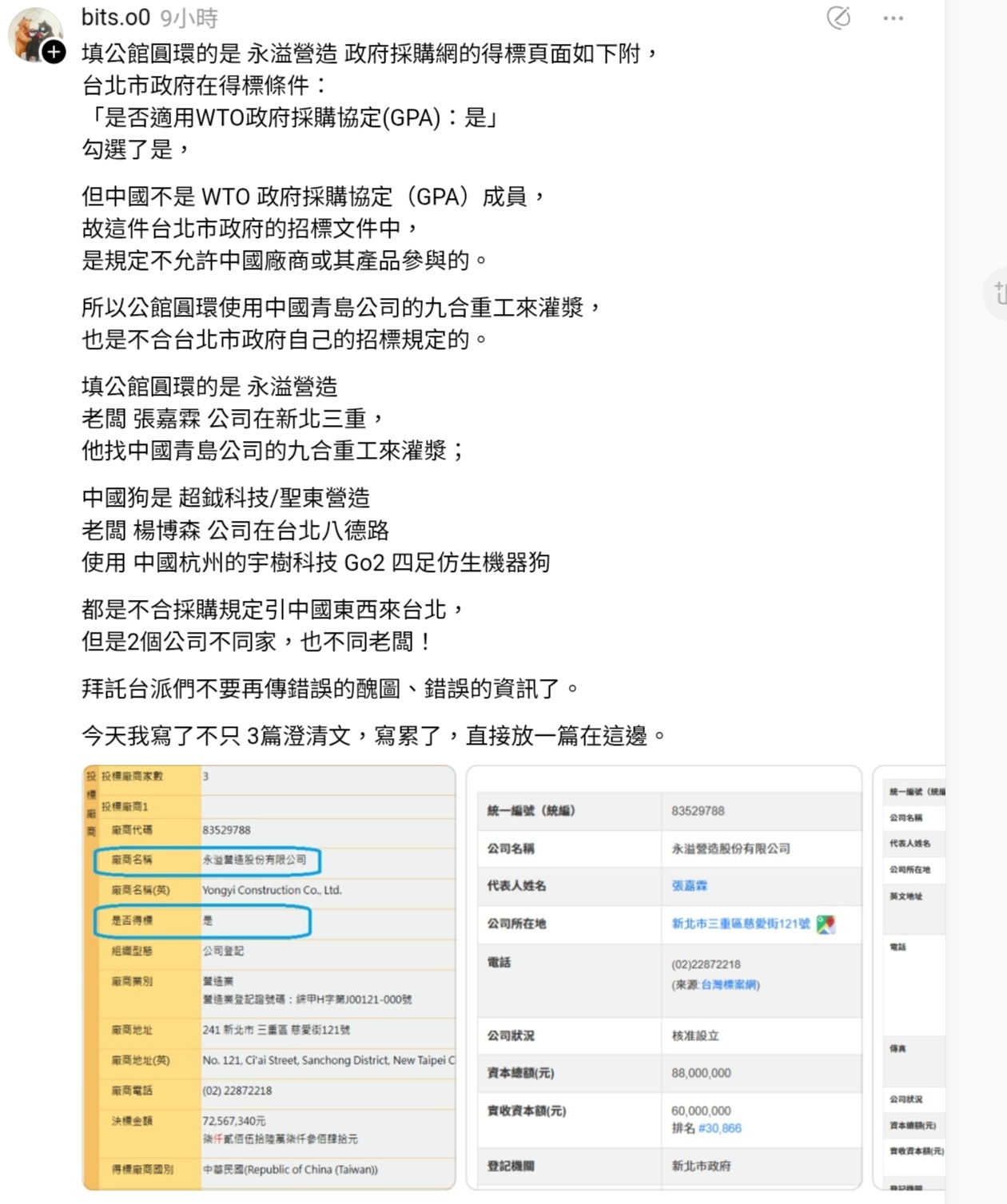Tap the follow plus badge on the avatar
1007x1204 pixels.
tap(54, 53)
